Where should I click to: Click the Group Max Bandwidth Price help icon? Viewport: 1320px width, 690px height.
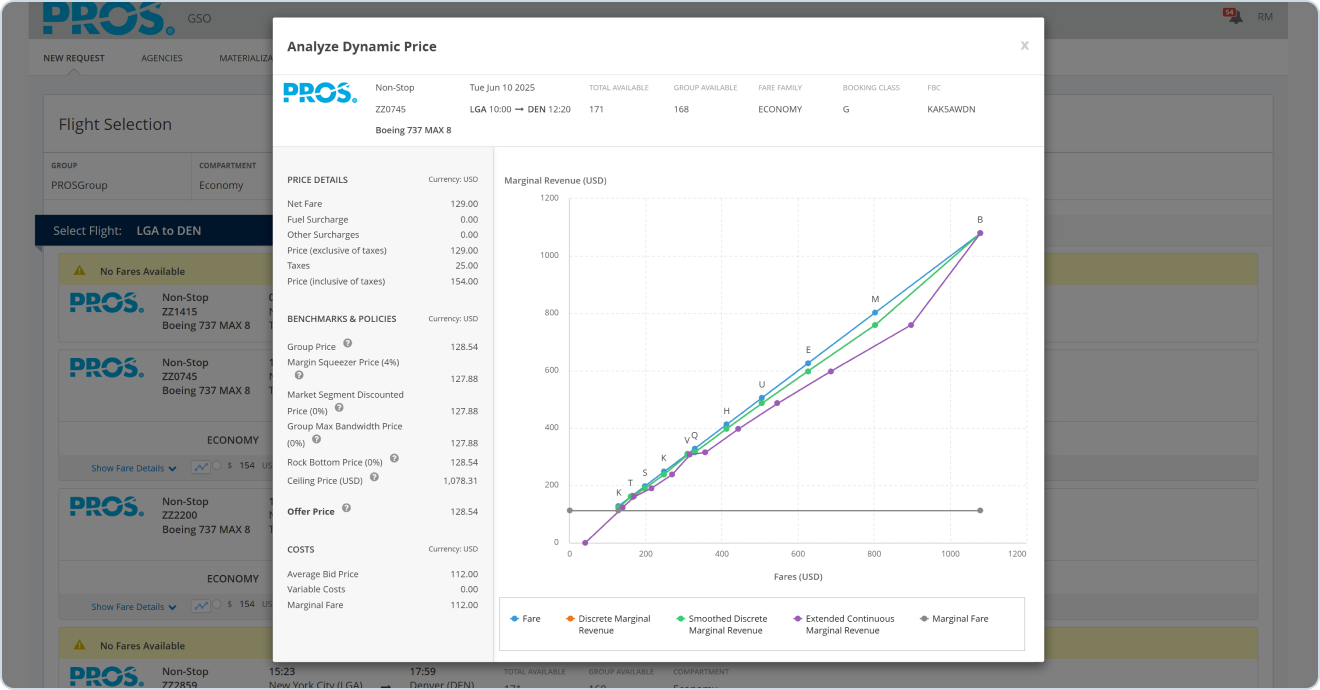(x=318, y=439)
